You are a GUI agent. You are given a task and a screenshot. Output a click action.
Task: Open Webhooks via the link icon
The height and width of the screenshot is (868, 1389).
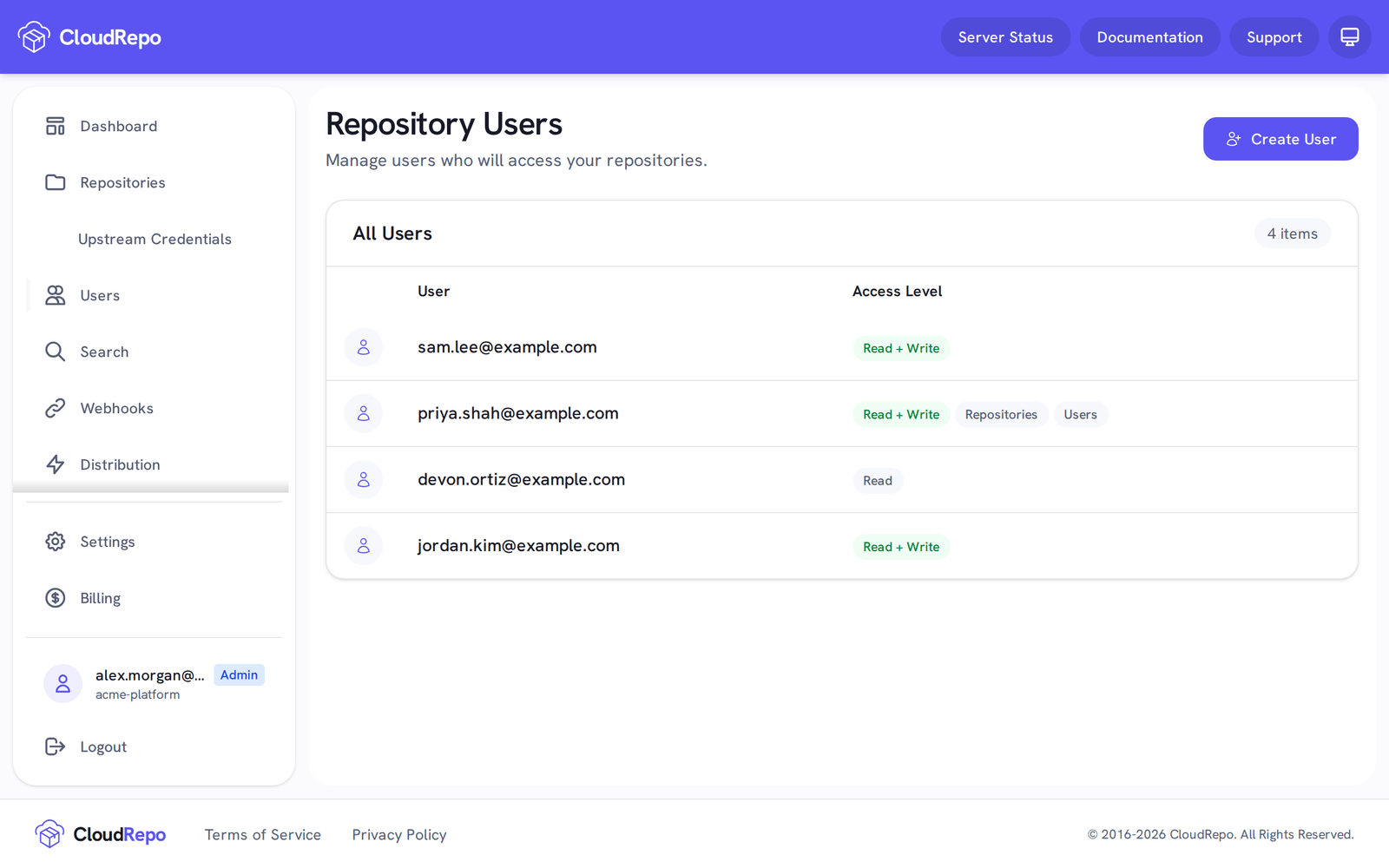click(x=56, y=408)
